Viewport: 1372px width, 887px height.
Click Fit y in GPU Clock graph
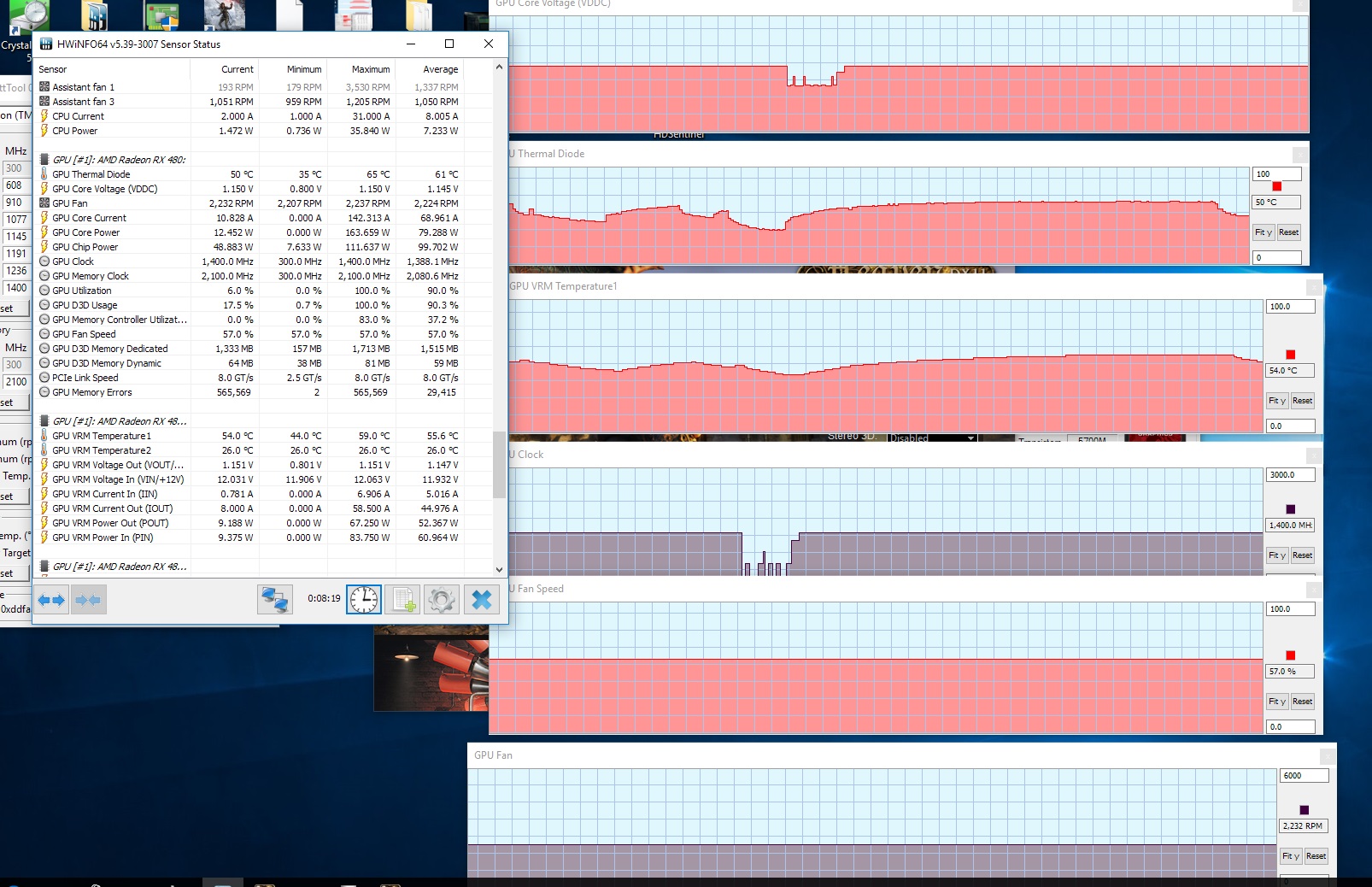click(x=1277, y=555)
